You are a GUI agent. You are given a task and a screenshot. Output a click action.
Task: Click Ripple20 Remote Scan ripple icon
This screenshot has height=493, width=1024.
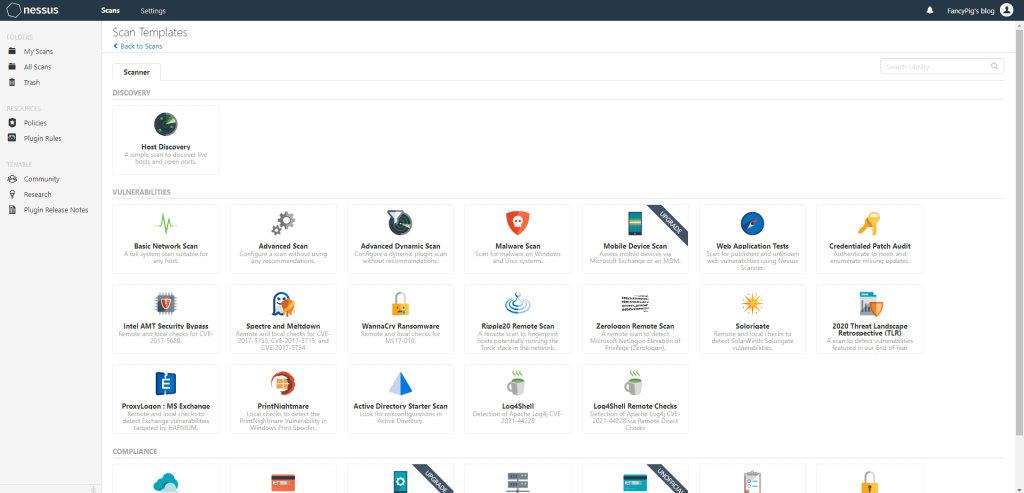click(517, 304)
